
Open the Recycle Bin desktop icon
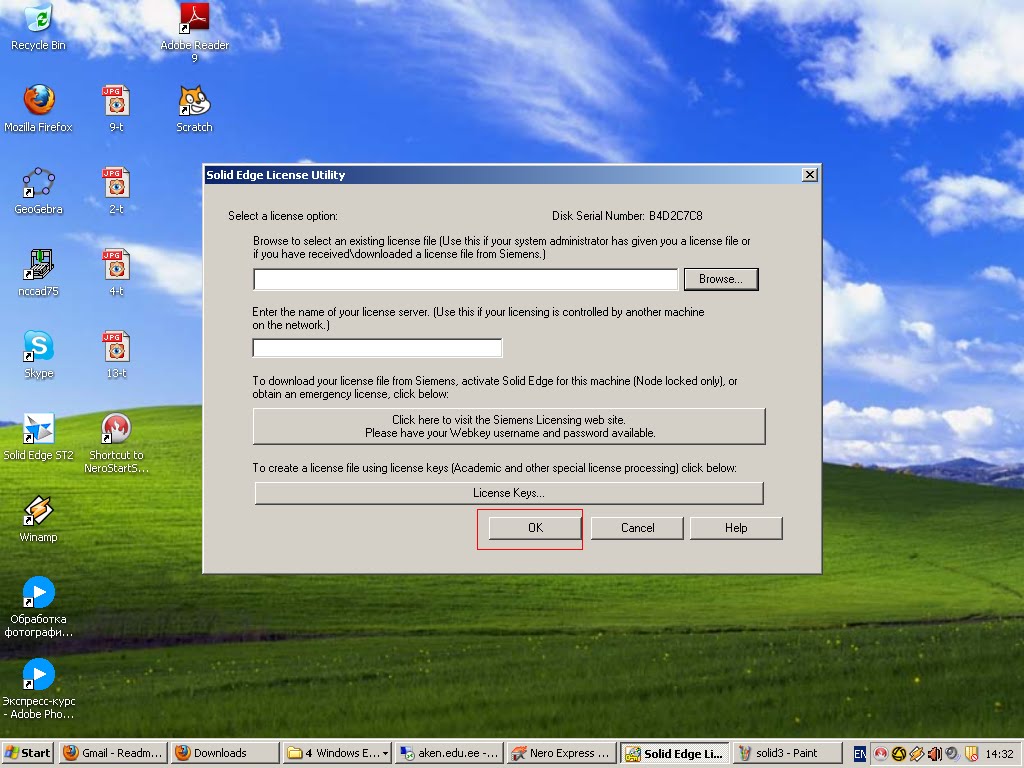39,26
